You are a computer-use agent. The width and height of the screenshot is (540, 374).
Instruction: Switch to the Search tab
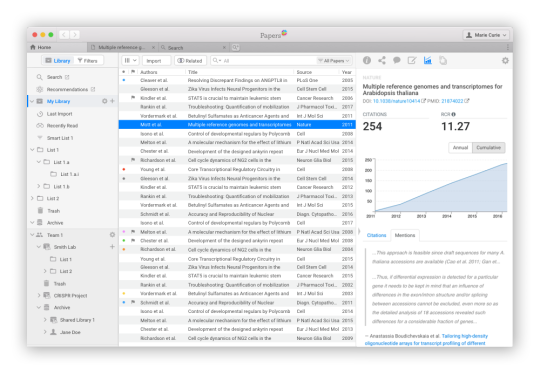point(194,47)
